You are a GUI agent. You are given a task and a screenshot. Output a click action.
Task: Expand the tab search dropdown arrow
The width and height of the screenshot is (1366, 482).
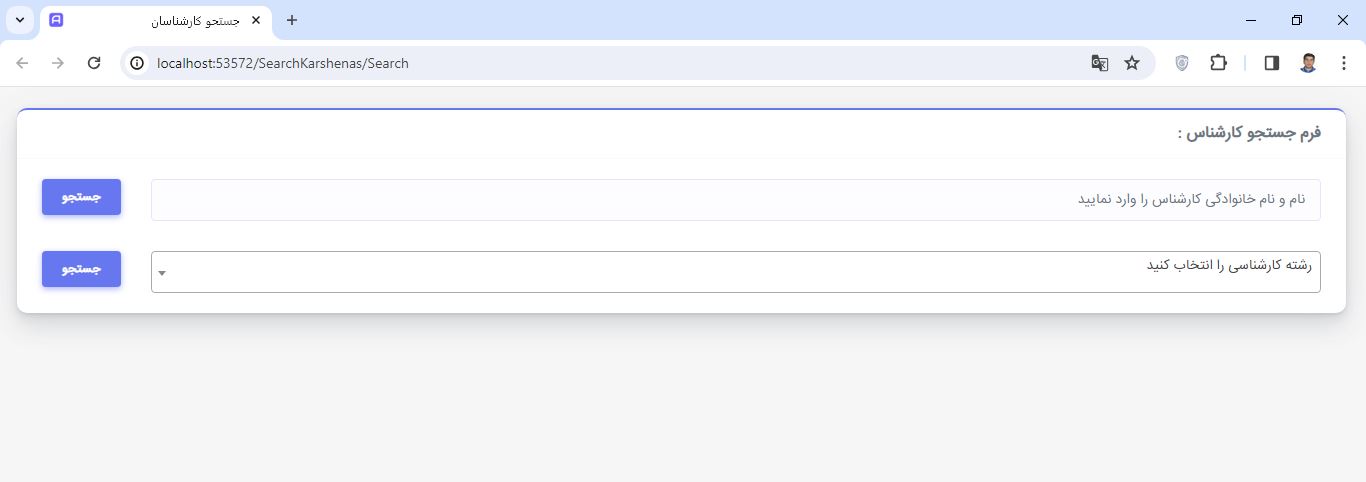coord(19,20)
